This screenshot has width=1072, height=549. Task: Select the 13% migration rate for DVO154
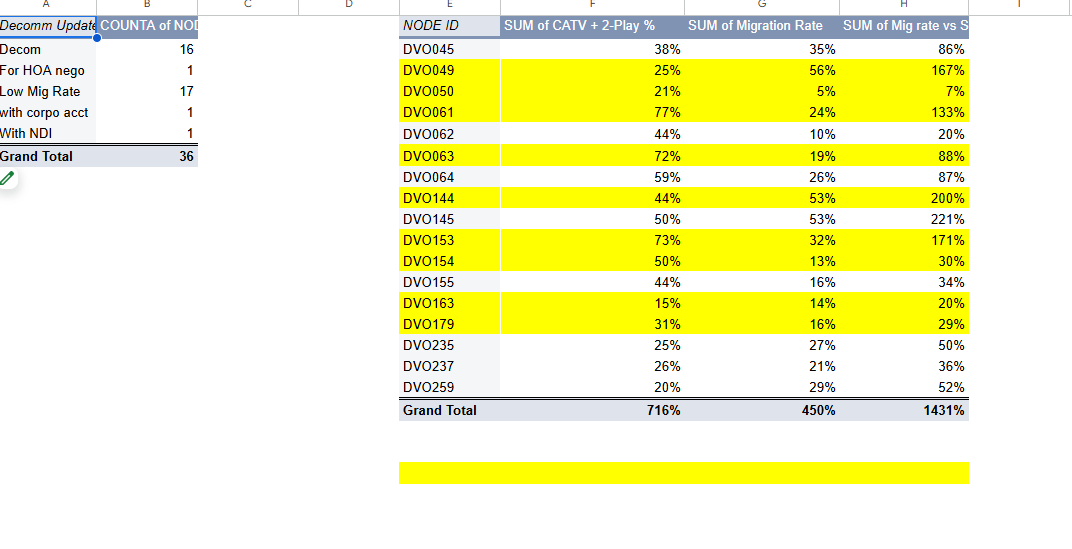click(x=762, y=262)
